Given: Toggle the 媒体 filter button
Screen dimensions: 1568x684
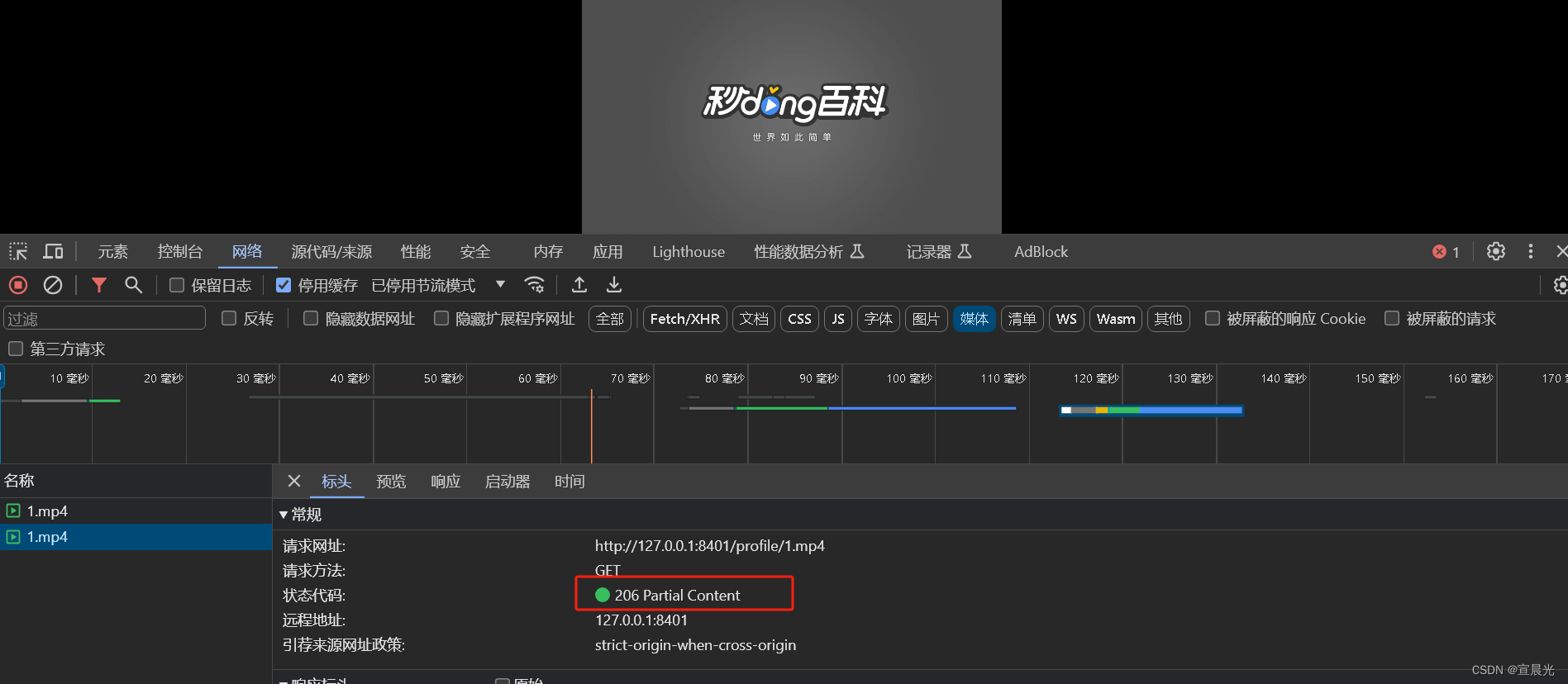Looking at the screenshot, I should coord(974,319).
